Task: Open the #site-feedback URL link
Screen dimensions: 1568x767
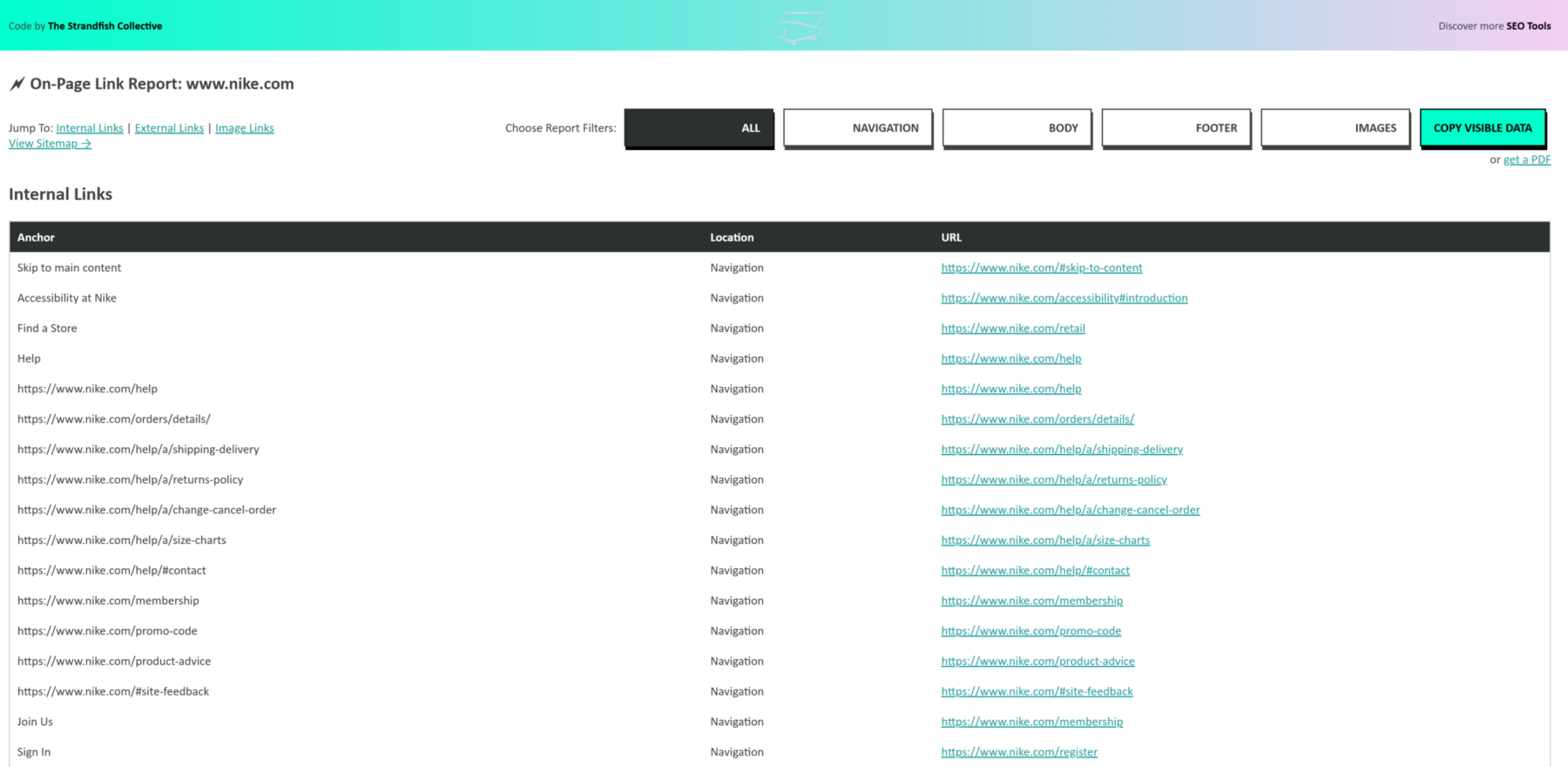Action: click(x=1037, y=691)
